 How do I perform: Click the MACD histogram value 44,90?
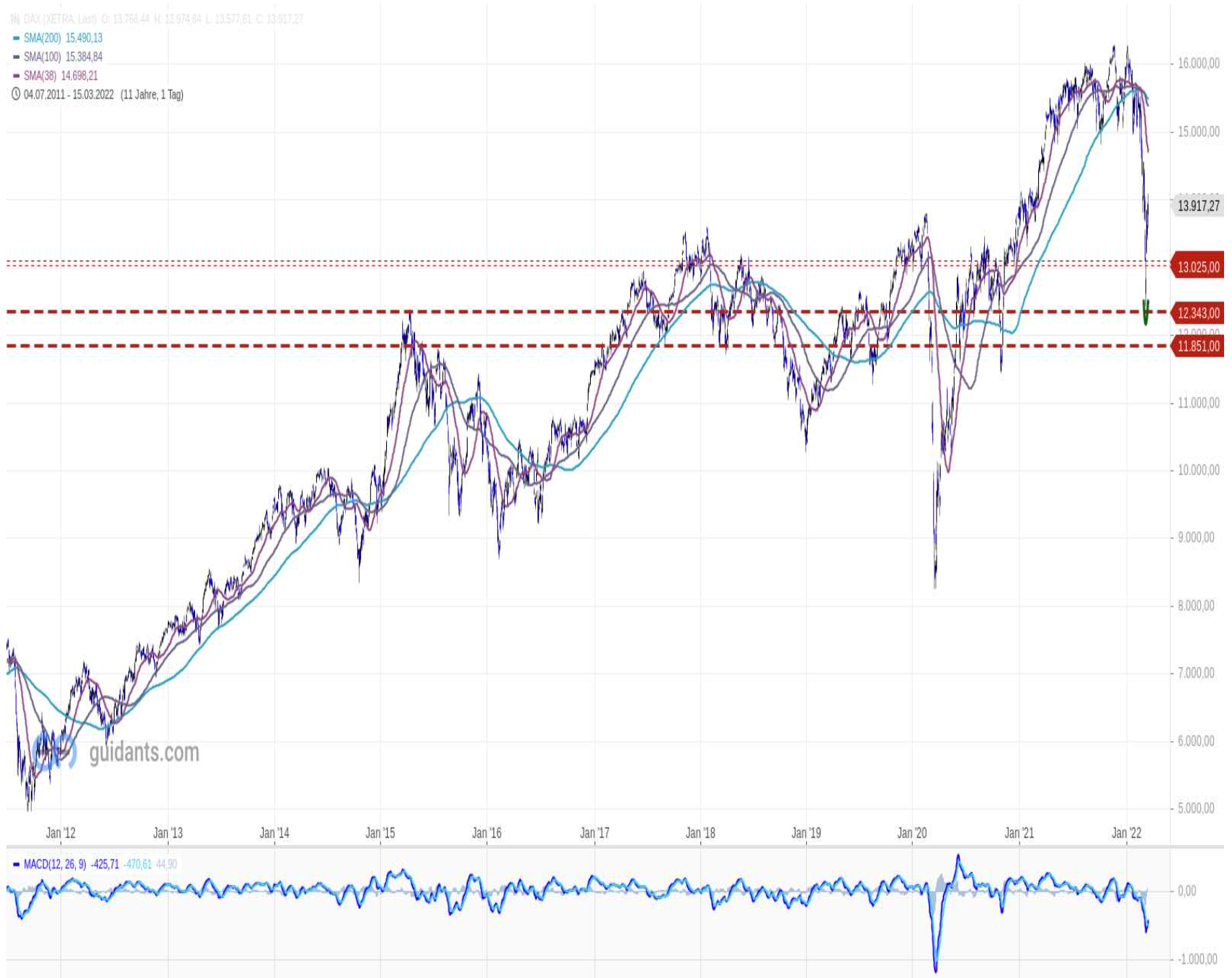[x=166, y=864]
